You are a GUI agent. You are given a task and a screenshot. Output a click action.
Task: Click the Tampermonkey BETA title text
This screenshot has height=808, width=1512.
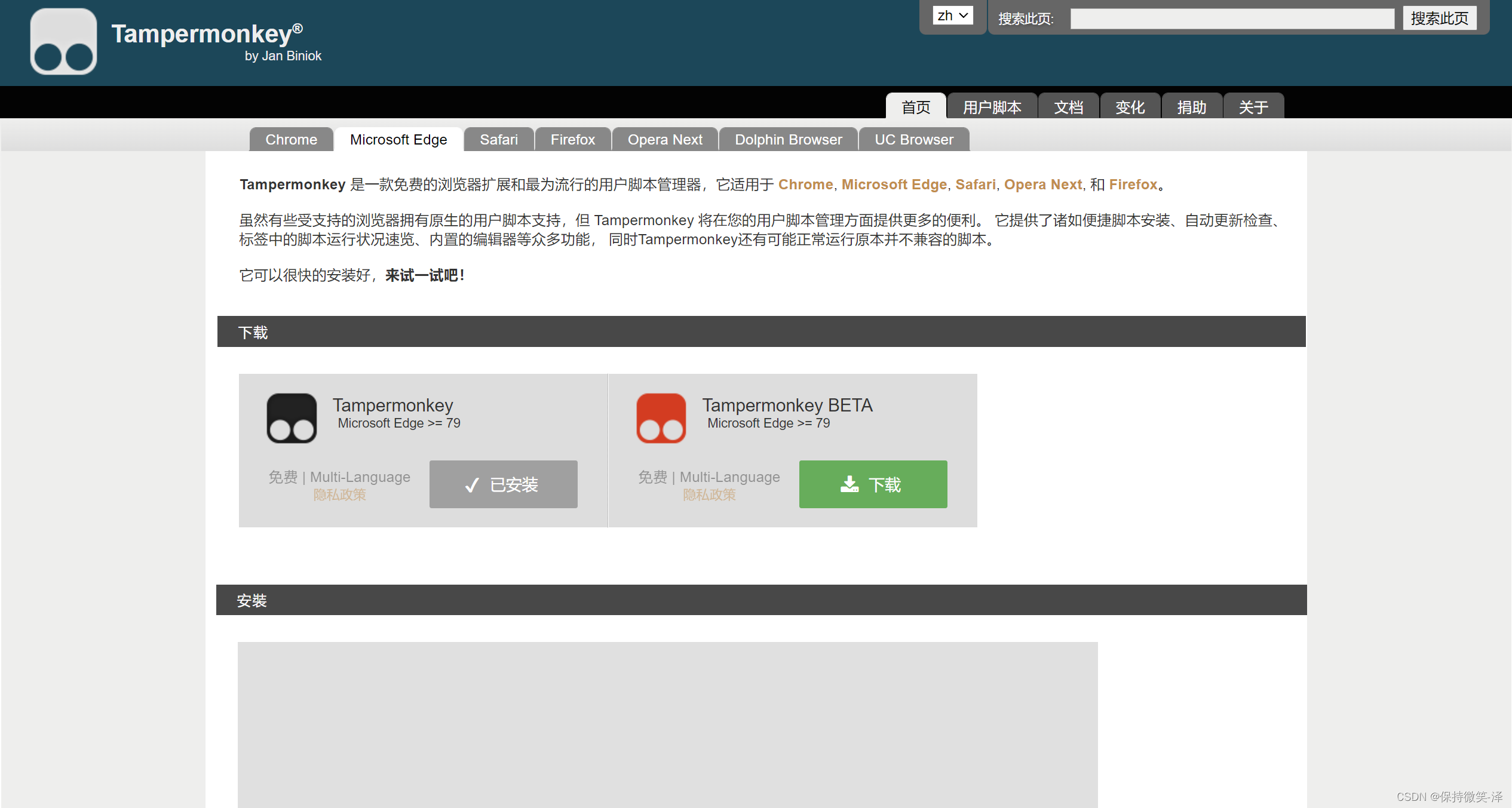[x=787, y=405]
